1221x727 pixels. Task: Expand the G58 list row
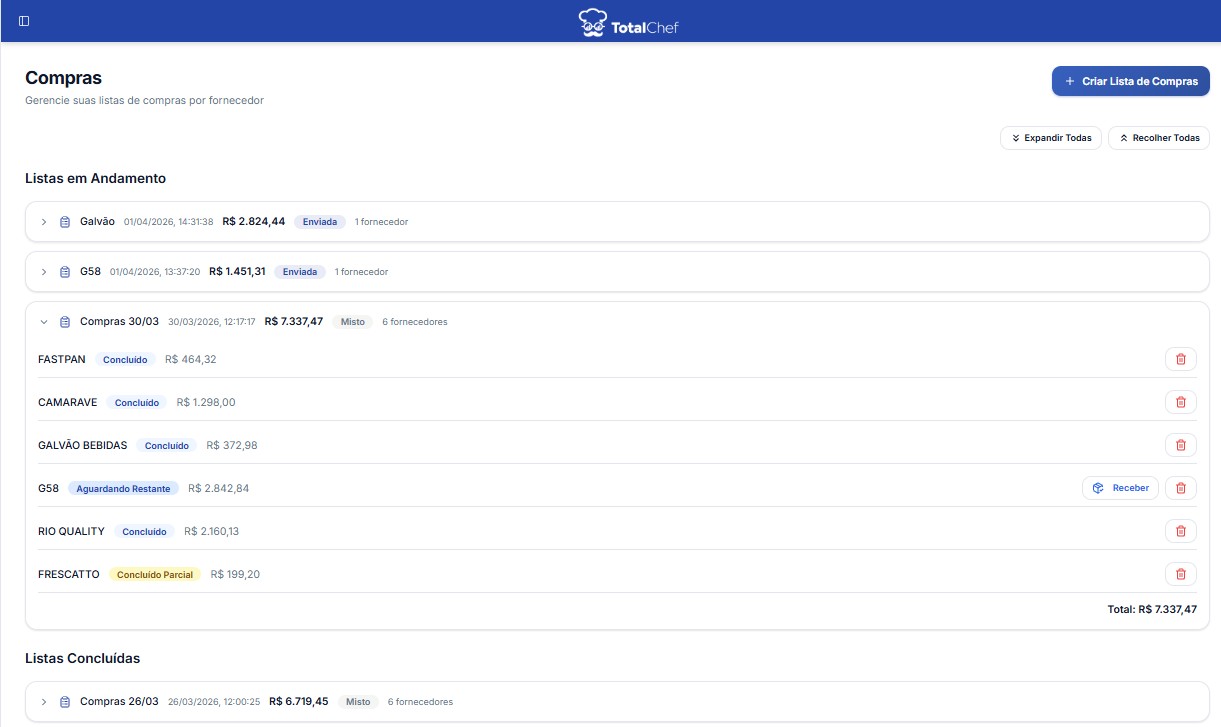(44, 272)
